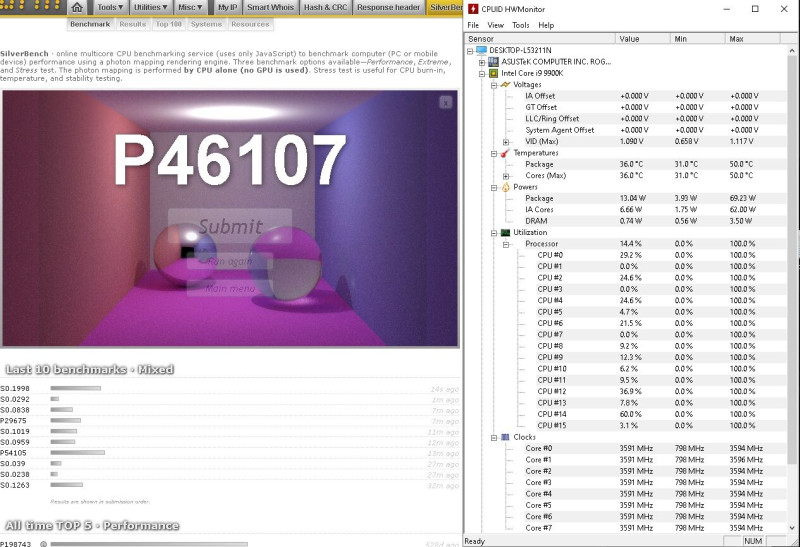Click the Clocks chip icon

(505, 437)
